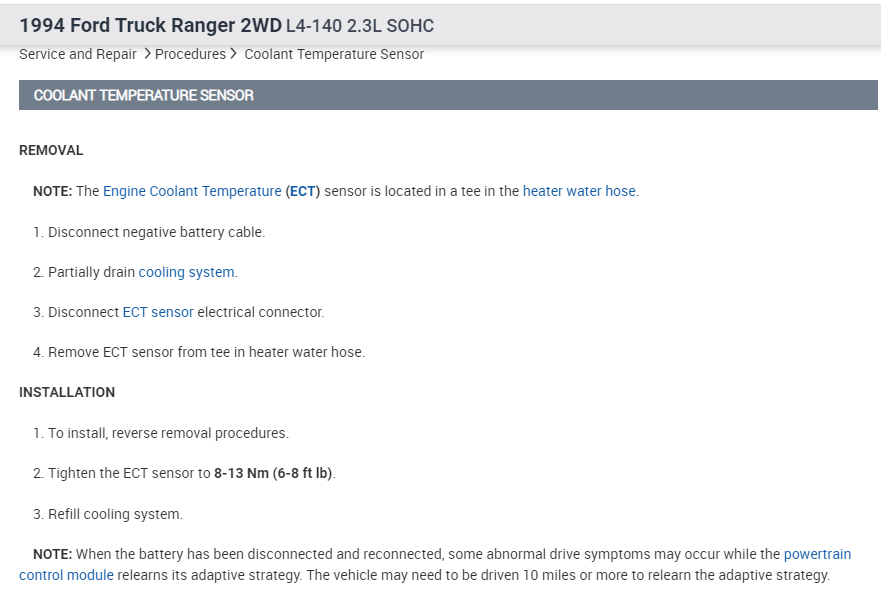Click the 1994 Ford Truck Ranger 2WD title
The width and height of the screenshot is (881, 613).
pyautogui.click(x=150, y=25)
